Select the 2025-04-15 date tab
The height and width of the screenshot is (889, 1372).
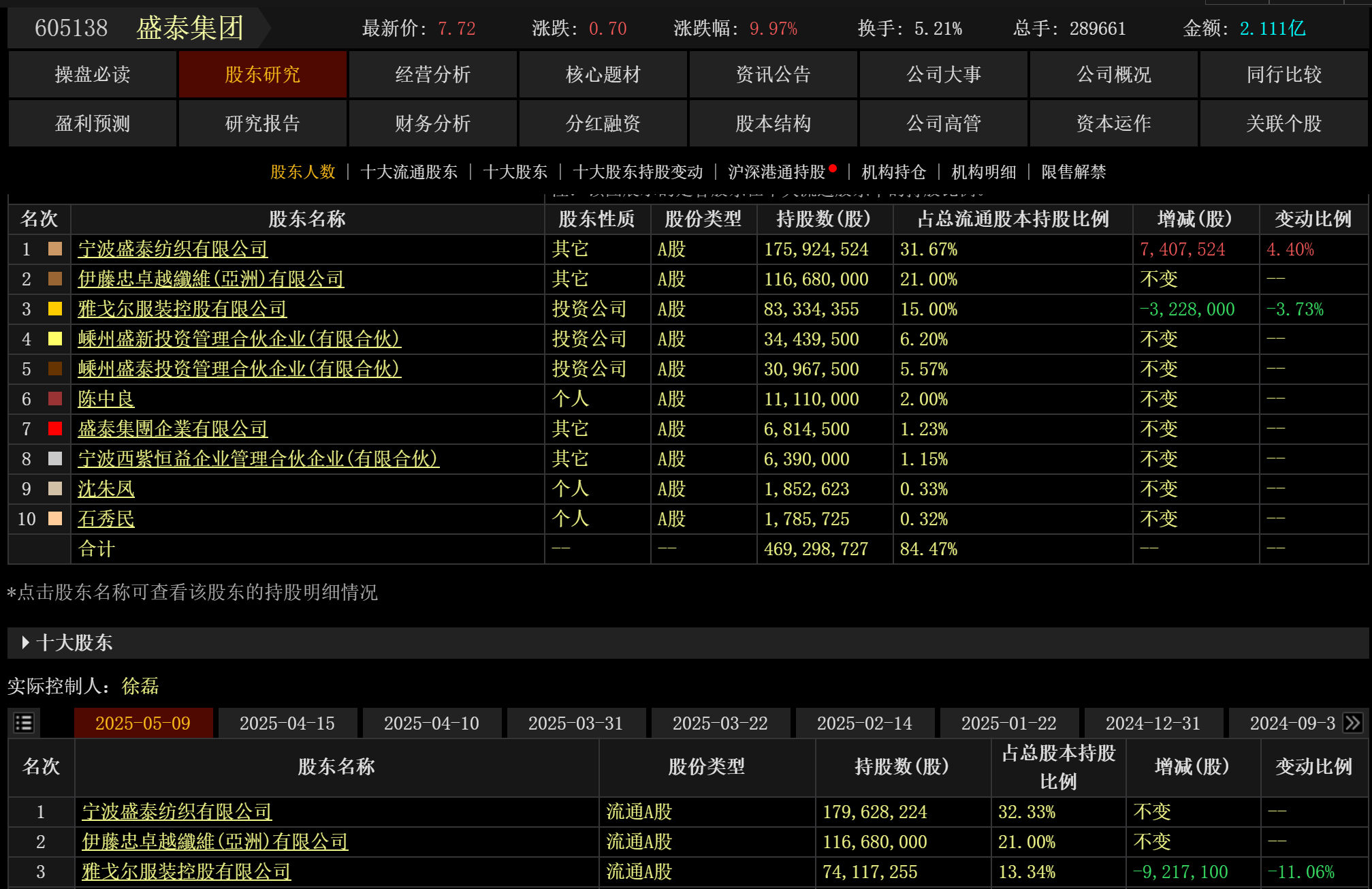pyautogui.click(x=287, y=723)
